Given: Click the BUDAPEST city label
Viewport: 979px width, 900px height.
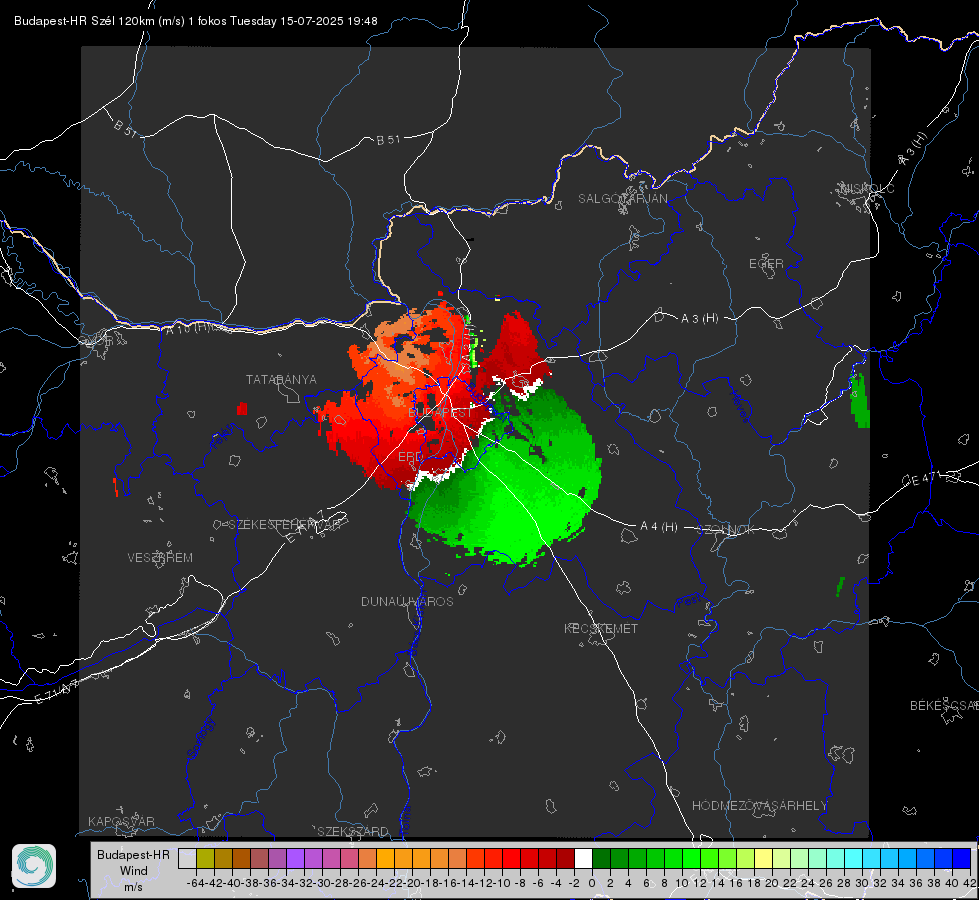Looking at the screenshot, I should coord(440,413).
